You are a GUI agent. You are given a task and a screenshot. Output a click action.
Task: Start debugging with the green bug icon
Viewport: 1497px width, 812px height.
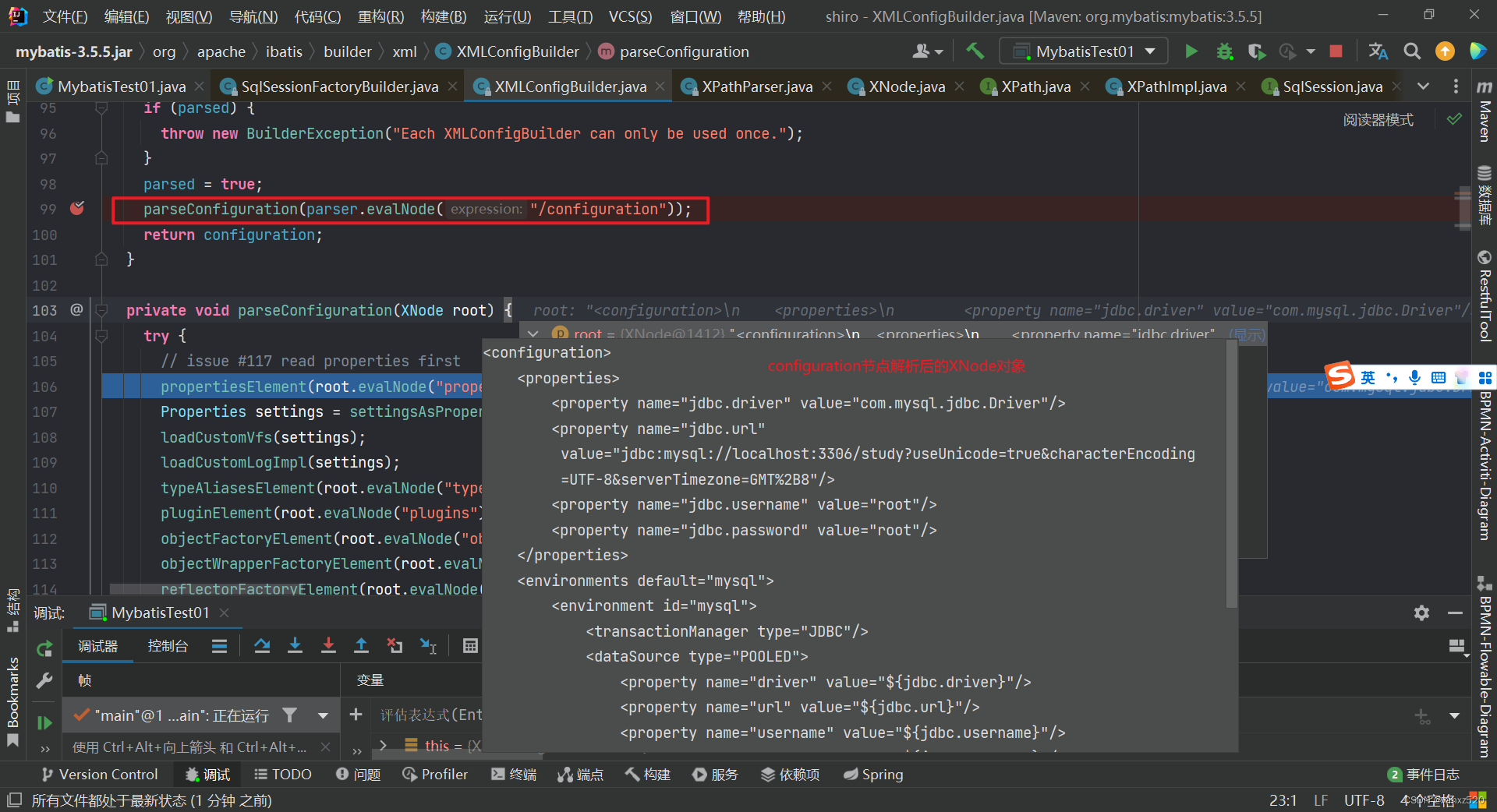[x=1224, y=51]
